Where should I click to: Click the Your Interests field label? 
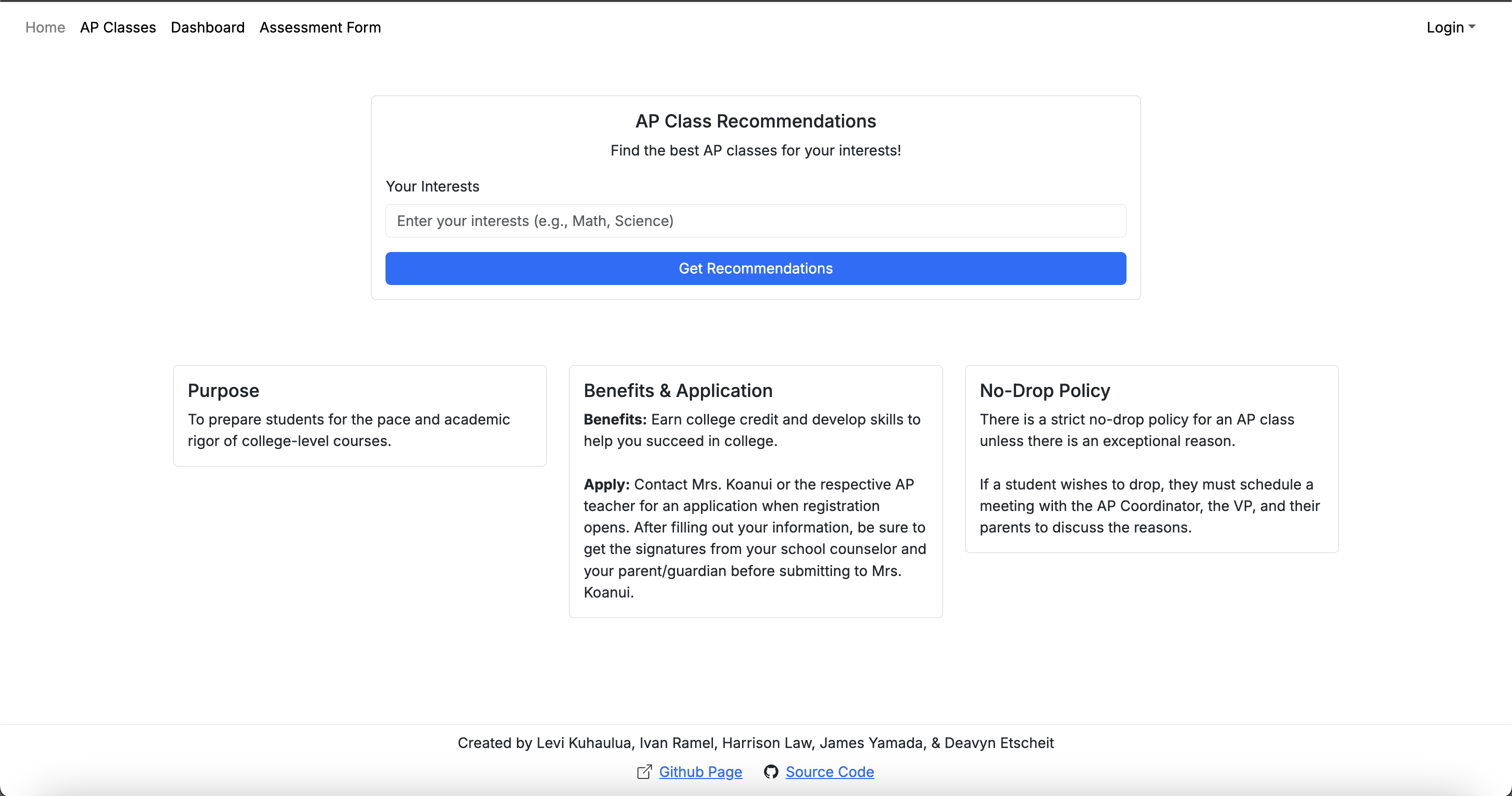(432, 186)
